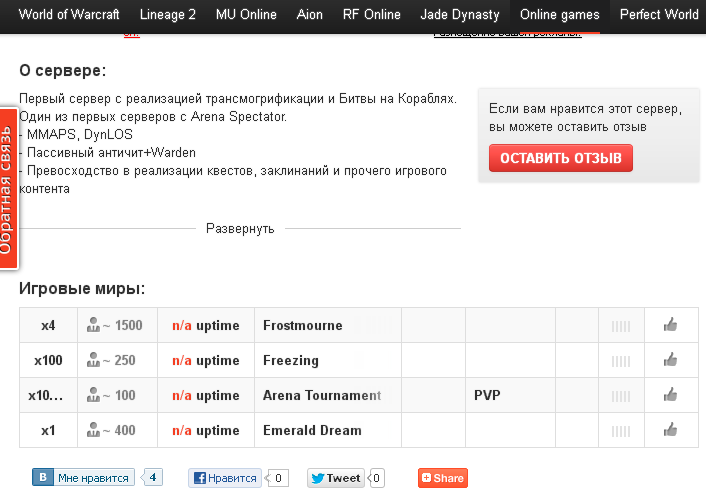Like the Freezing world with thumbs-up
Image resolution: width=706 pixels, height=500 pixels.
pyautogui.click(x=670, y=359)
